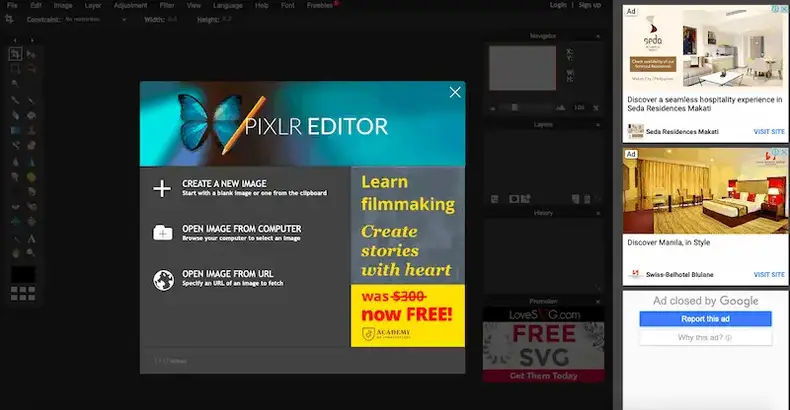Click the delete layer trash icon
This screenshot has height=410, width=790.
tap(587, 199)
